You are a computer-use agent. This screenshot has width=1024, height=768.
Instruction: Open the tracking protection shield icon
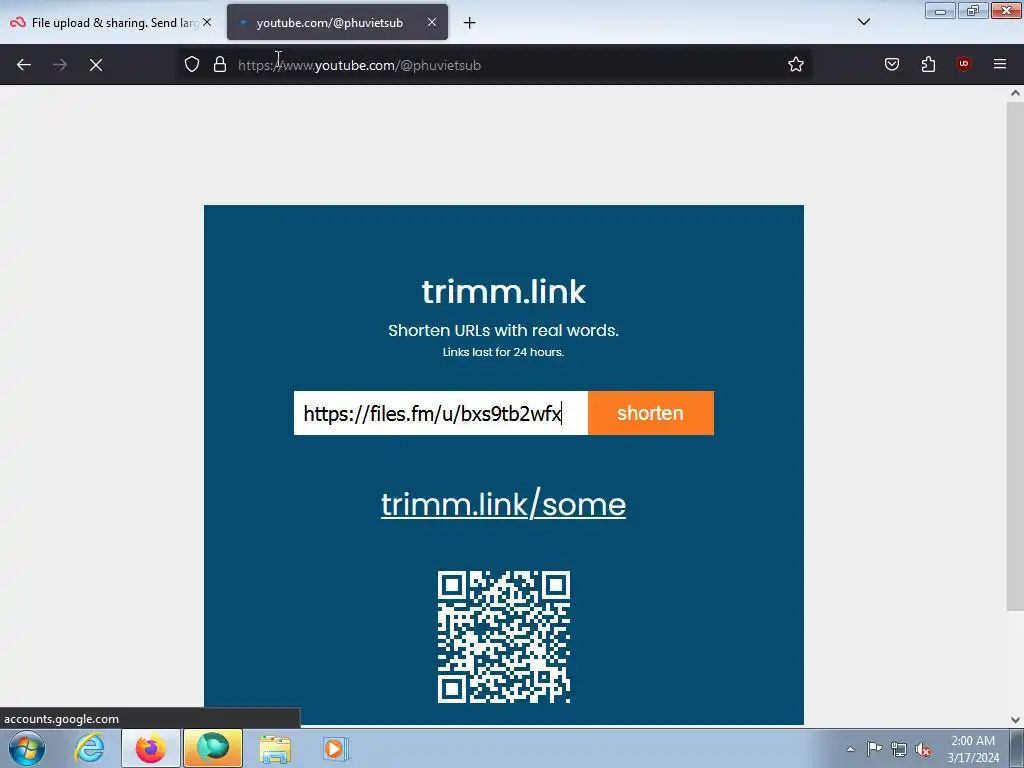191,64
